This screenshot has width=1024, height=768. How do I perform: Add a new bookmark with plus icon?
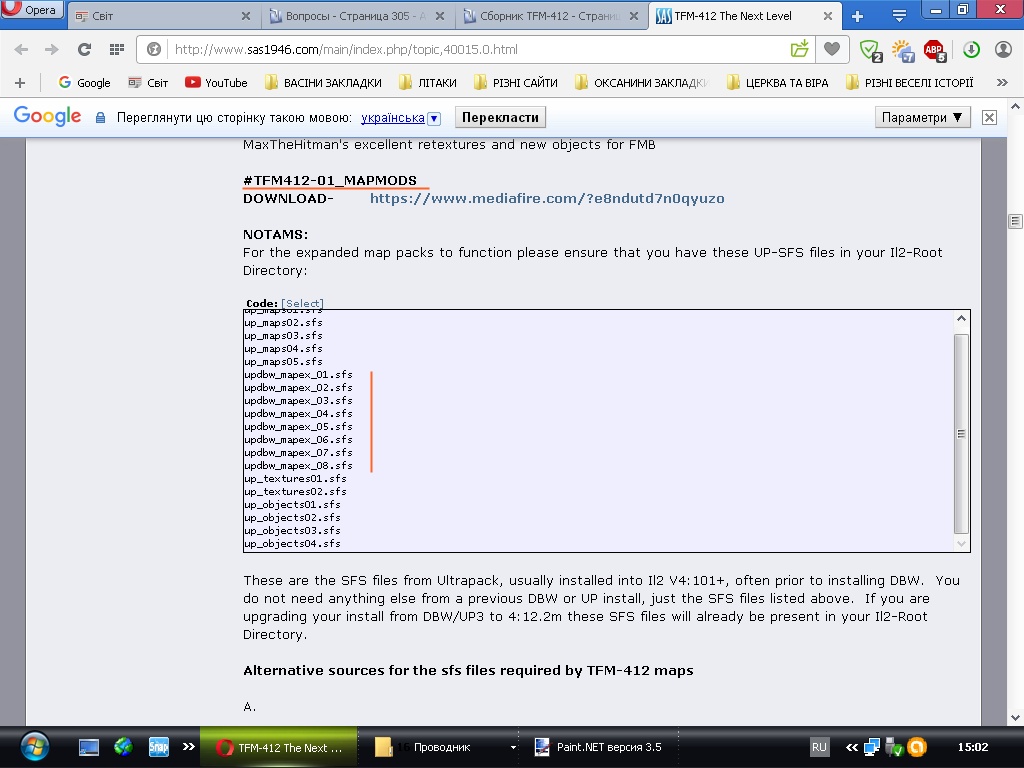point(20,83)
